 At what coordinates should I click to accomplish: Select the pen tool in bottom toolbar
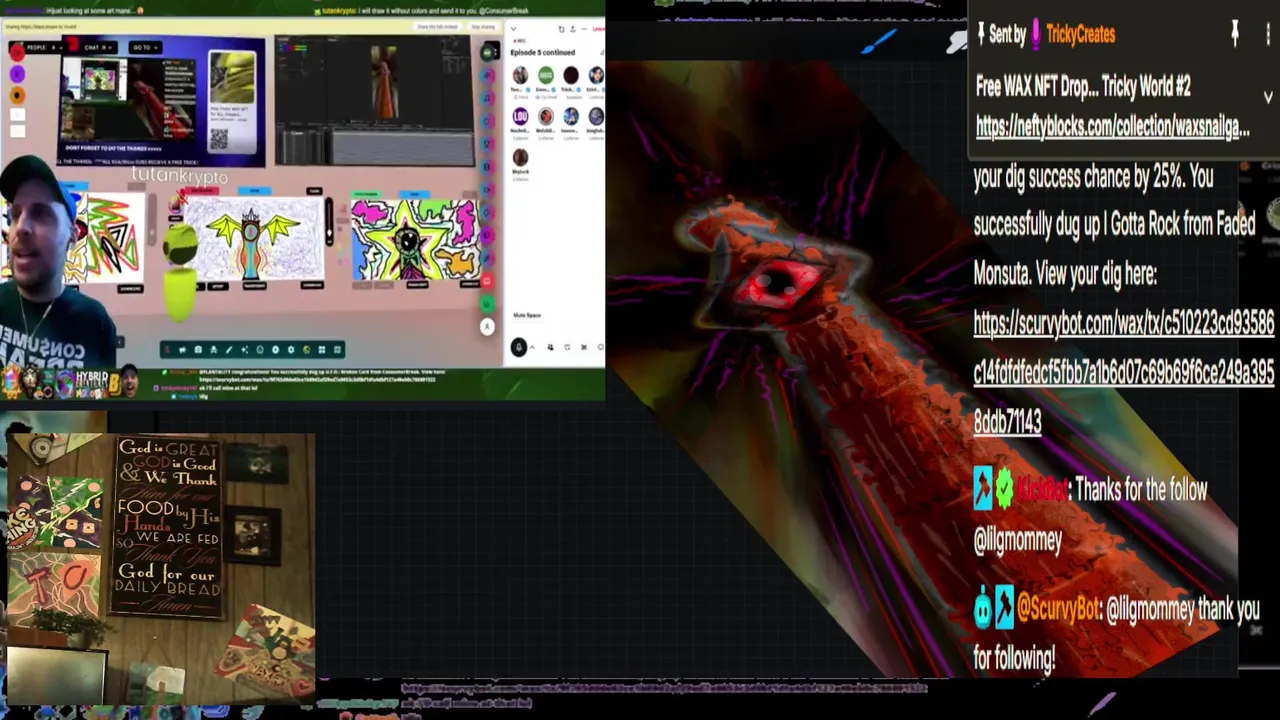point(229,350)
